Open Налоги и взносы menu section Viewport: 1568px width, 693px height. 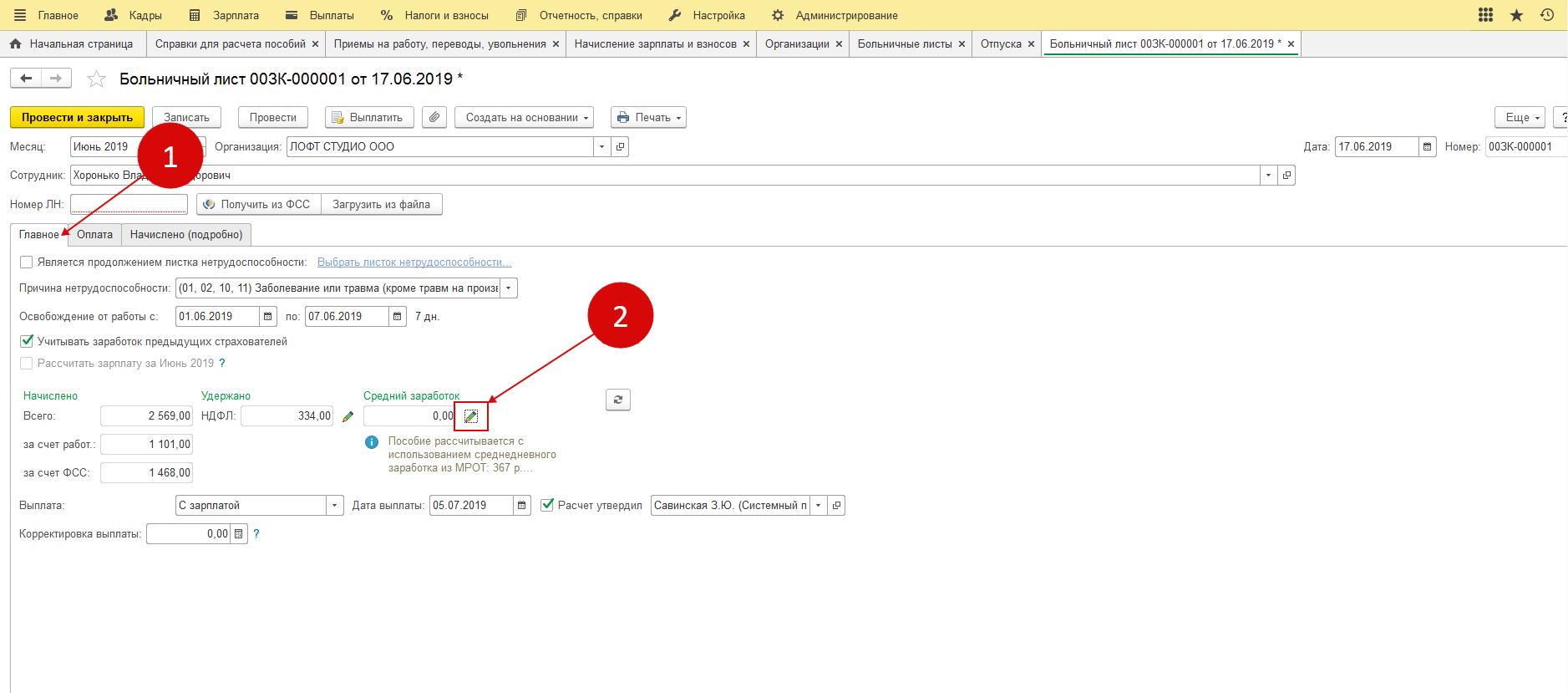434,15
